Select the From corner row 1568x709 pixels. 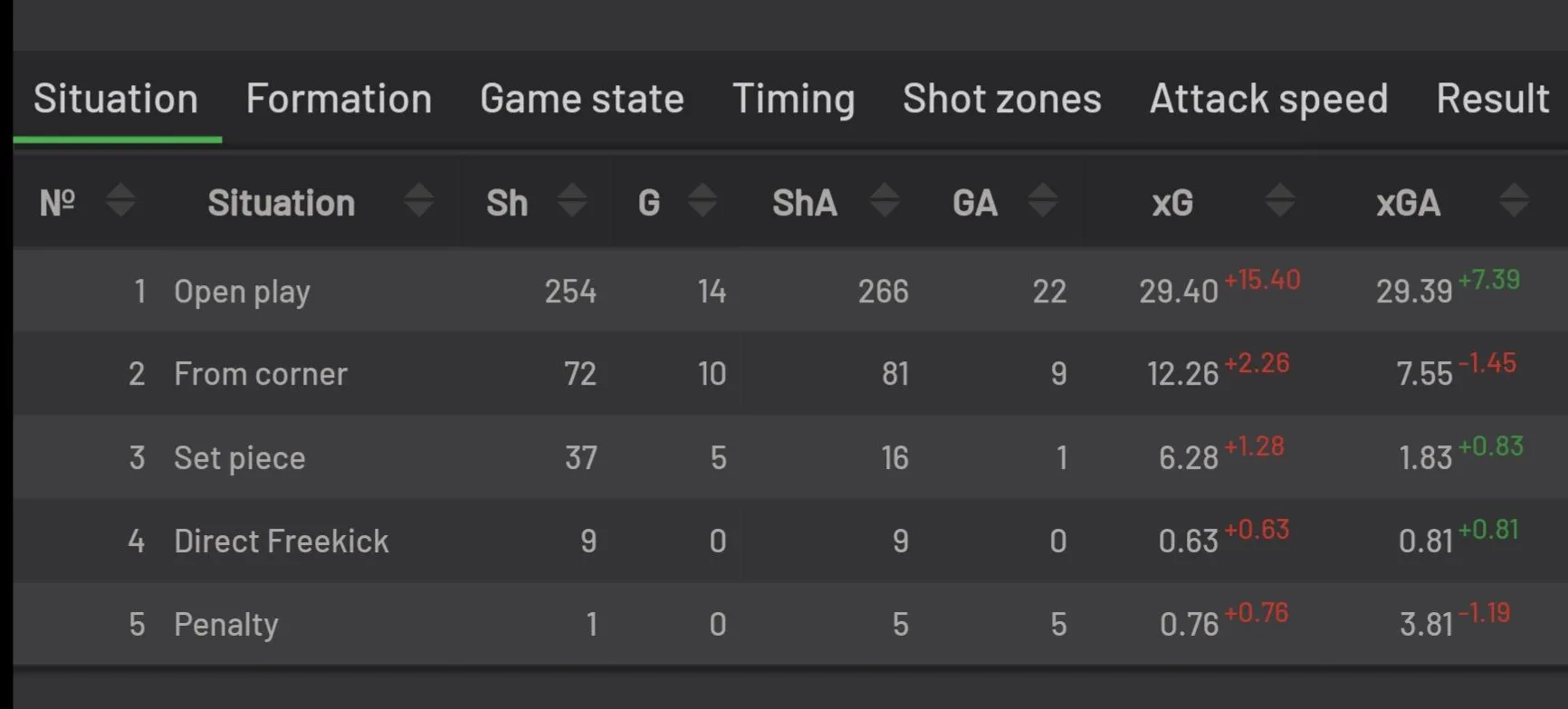tap(261, 374)
